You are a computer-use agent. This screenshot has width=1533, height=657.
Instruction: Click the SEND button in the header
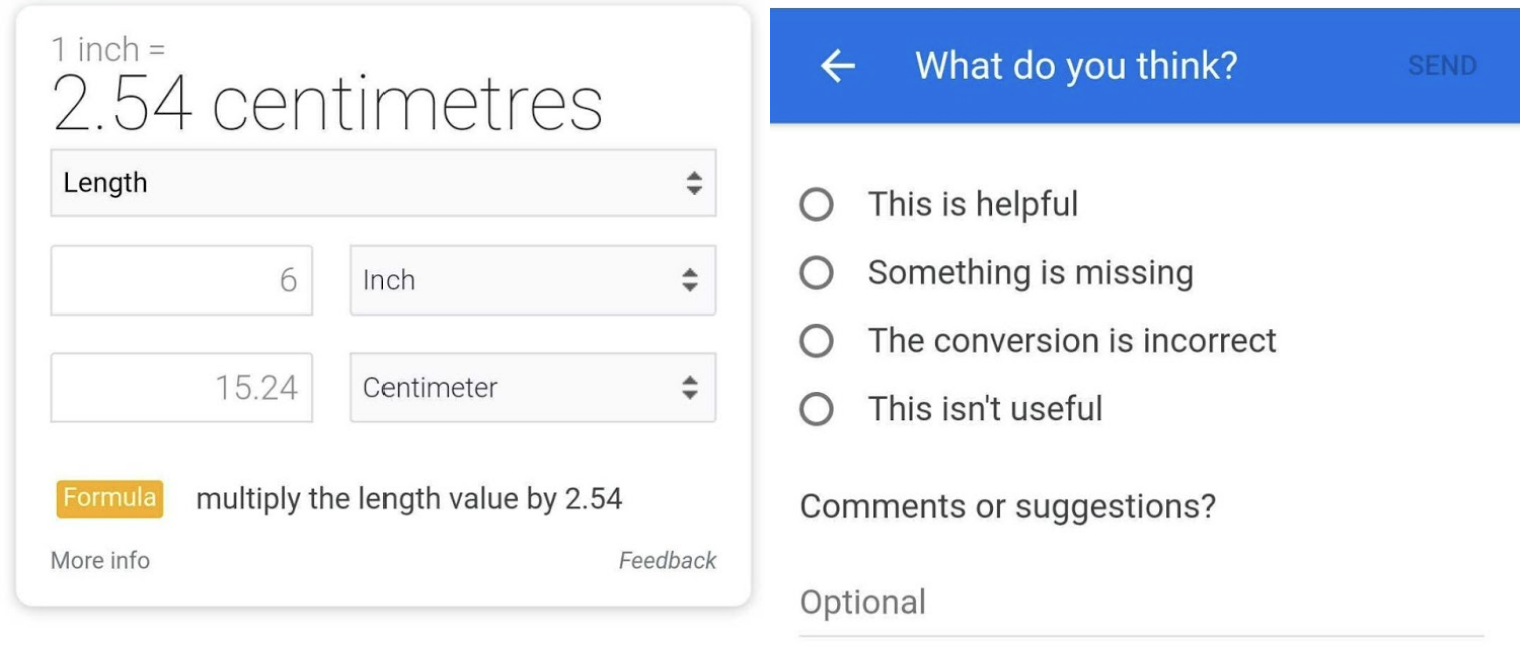[1441, 66]
